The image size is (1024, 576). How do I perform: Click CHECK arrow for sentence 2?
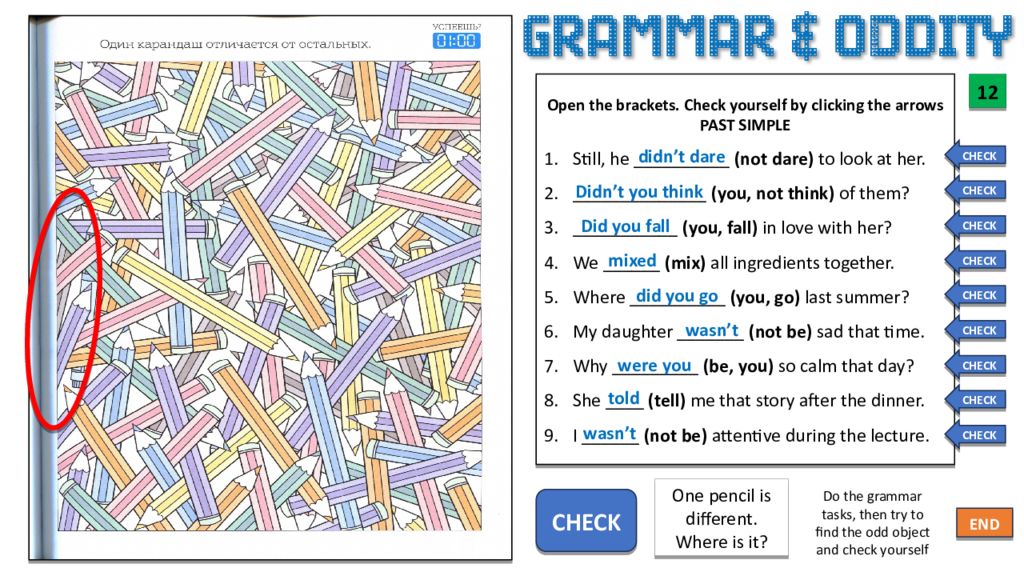pos(975,191)
